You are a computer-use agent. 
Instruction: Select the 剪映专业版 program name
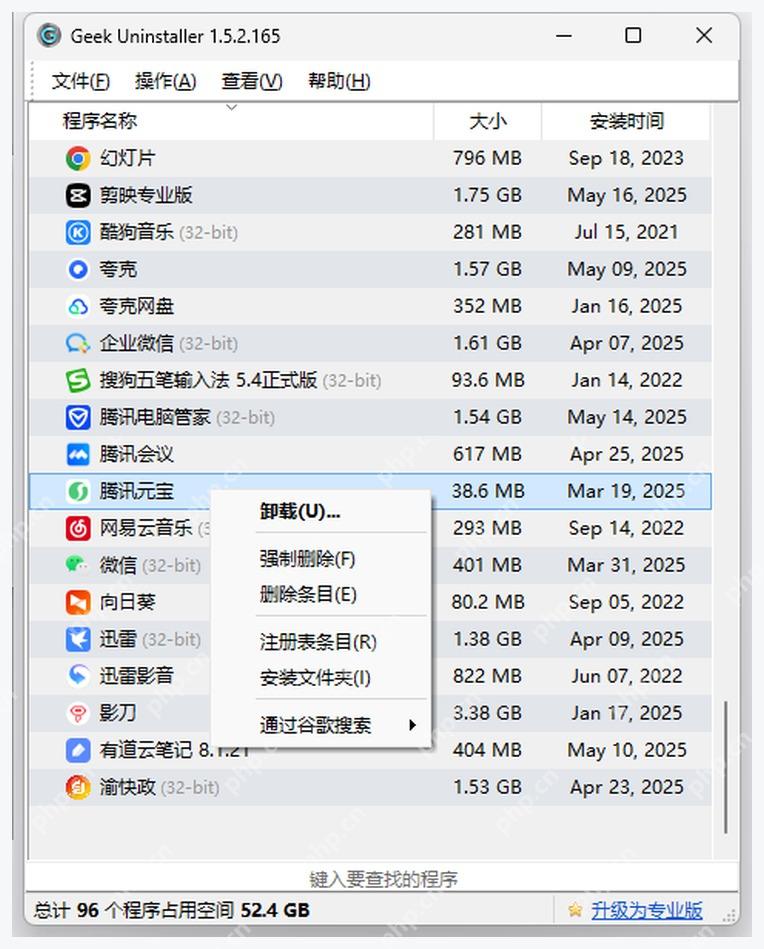tap(146, 195)
